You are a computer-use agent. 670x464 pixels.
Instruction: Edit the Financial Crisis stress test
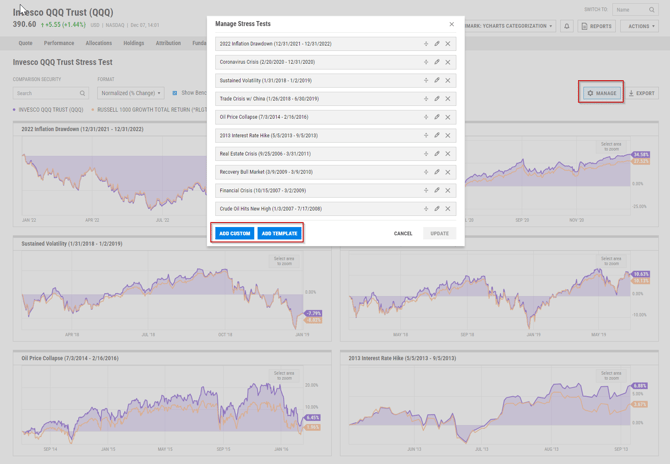coord(437,191)
